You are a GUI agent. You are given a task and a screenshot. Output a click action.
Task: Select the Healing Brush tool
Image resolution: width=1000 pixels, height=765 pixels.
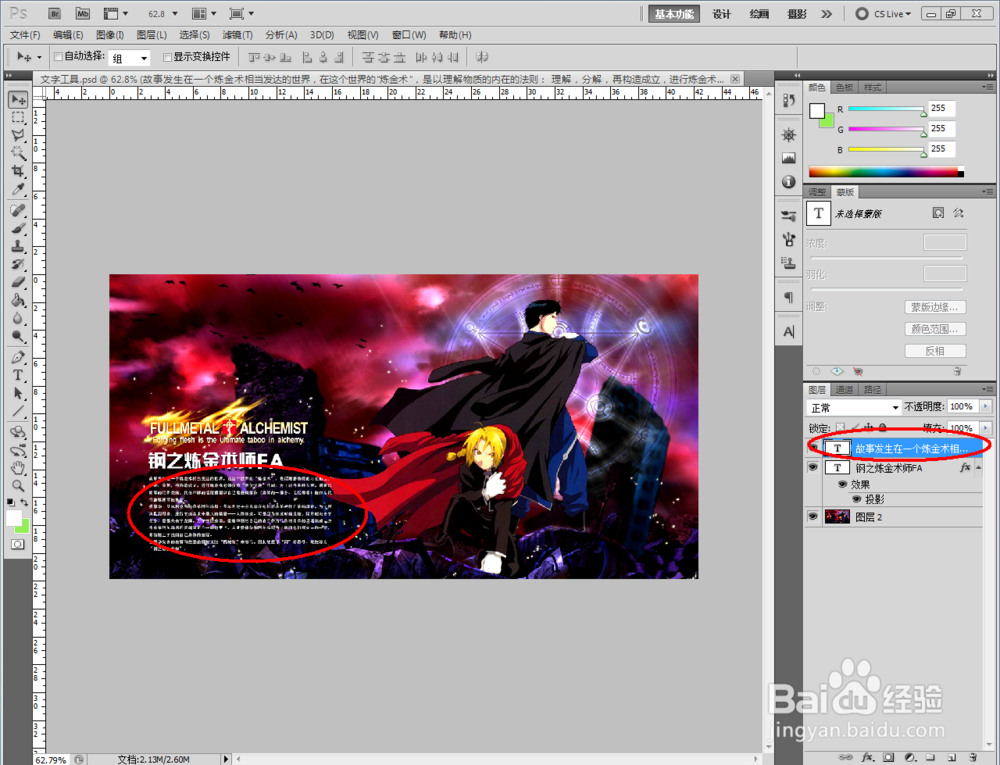[18, 210]
